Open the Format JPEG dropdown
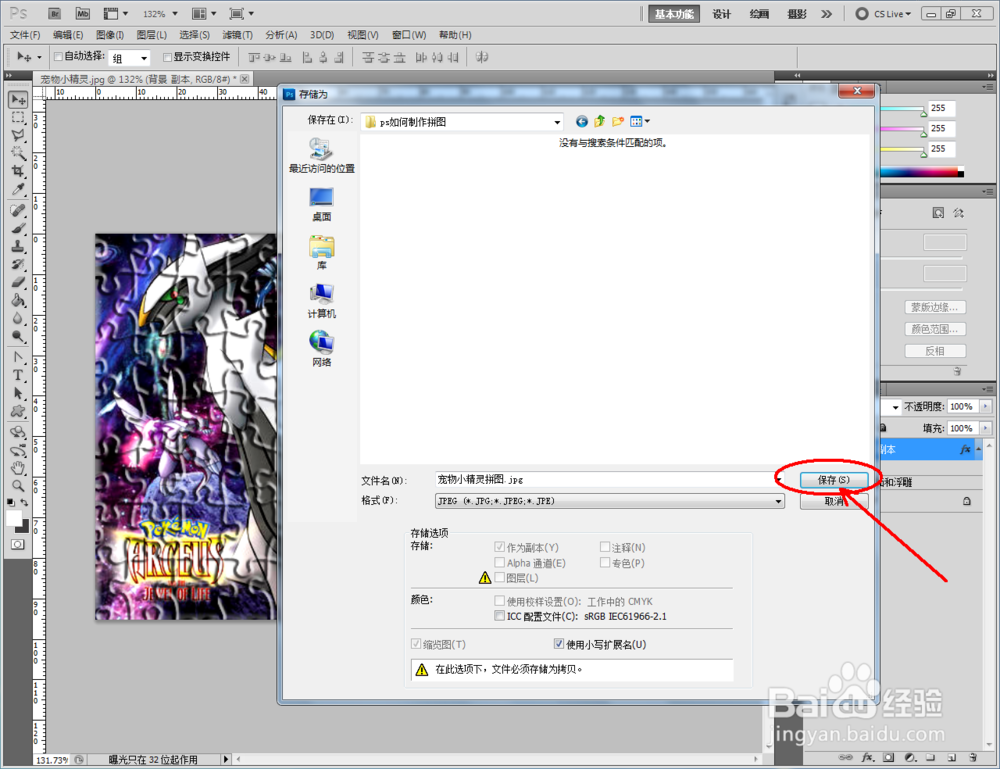1000x769 pixels. (x=778, y=501)
